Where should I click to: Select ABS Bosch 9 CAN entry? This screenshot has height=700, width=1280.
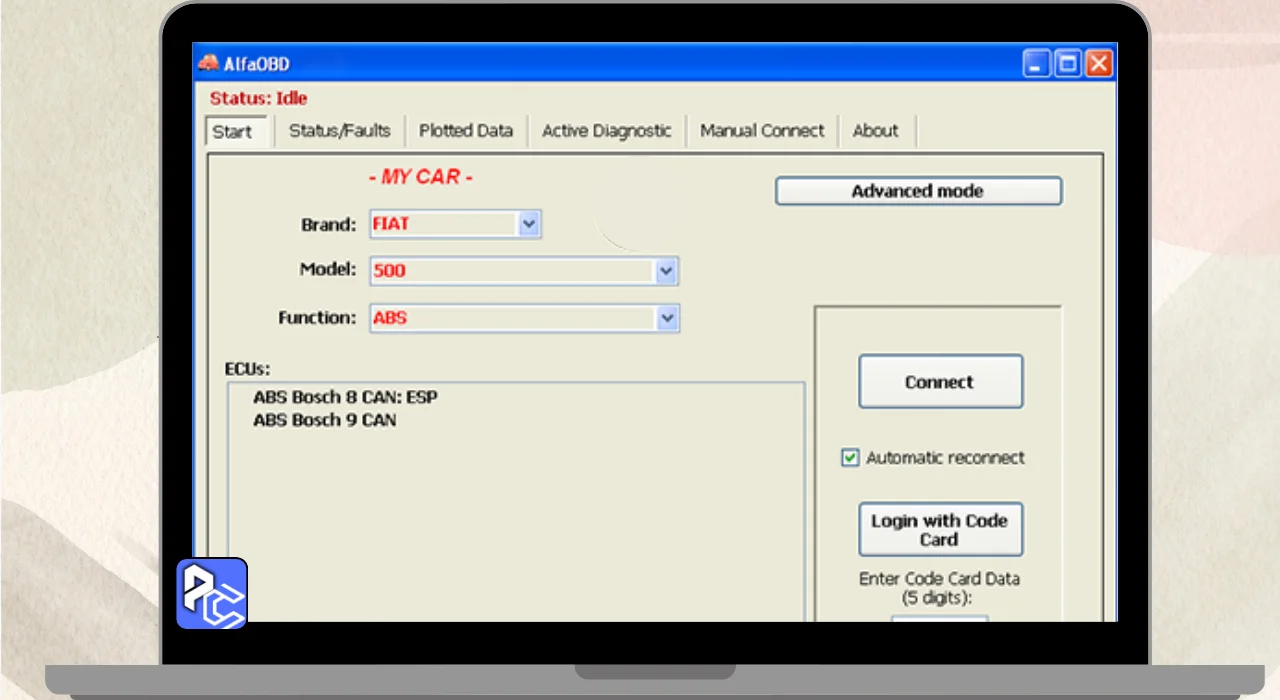coord(324,420)
